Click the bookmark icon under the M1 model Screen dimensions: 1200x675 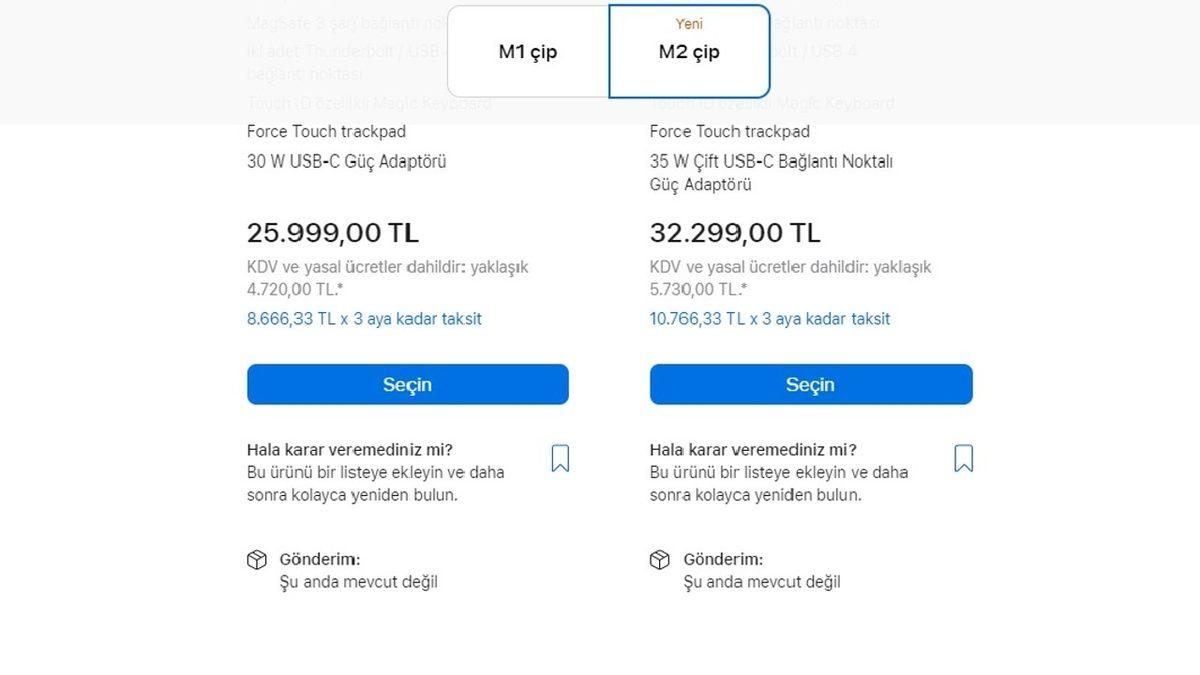coord(560,457)
